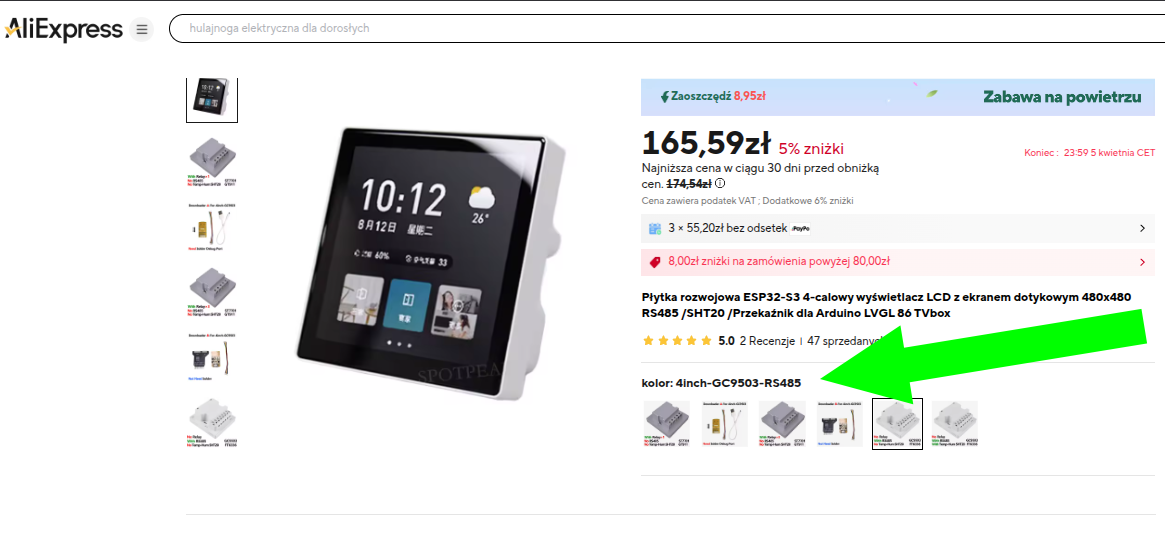This screenshot has width=1165, height=553.
Task: Choose the downloader cable kit variant swatch
Action: [724, 424]
